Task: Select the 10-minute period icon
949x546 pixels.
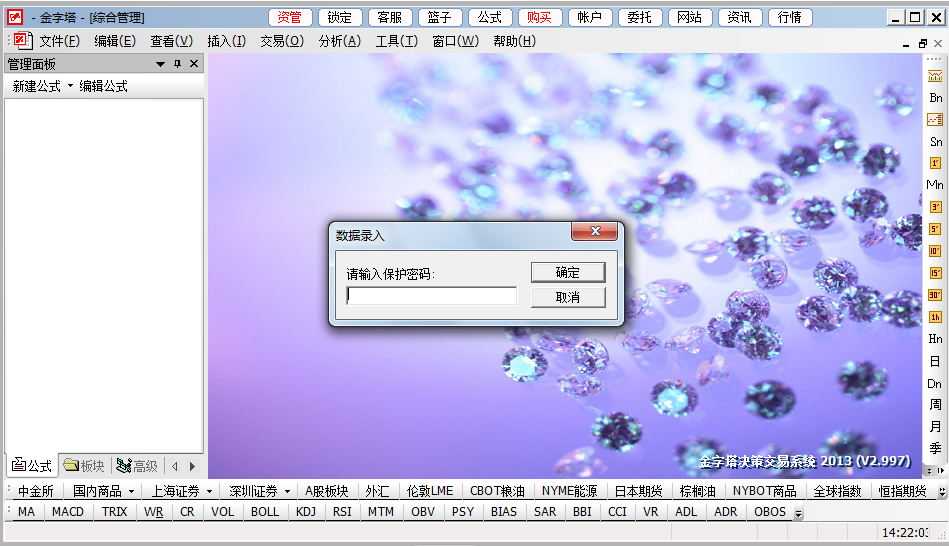Action: pos(935,251)
